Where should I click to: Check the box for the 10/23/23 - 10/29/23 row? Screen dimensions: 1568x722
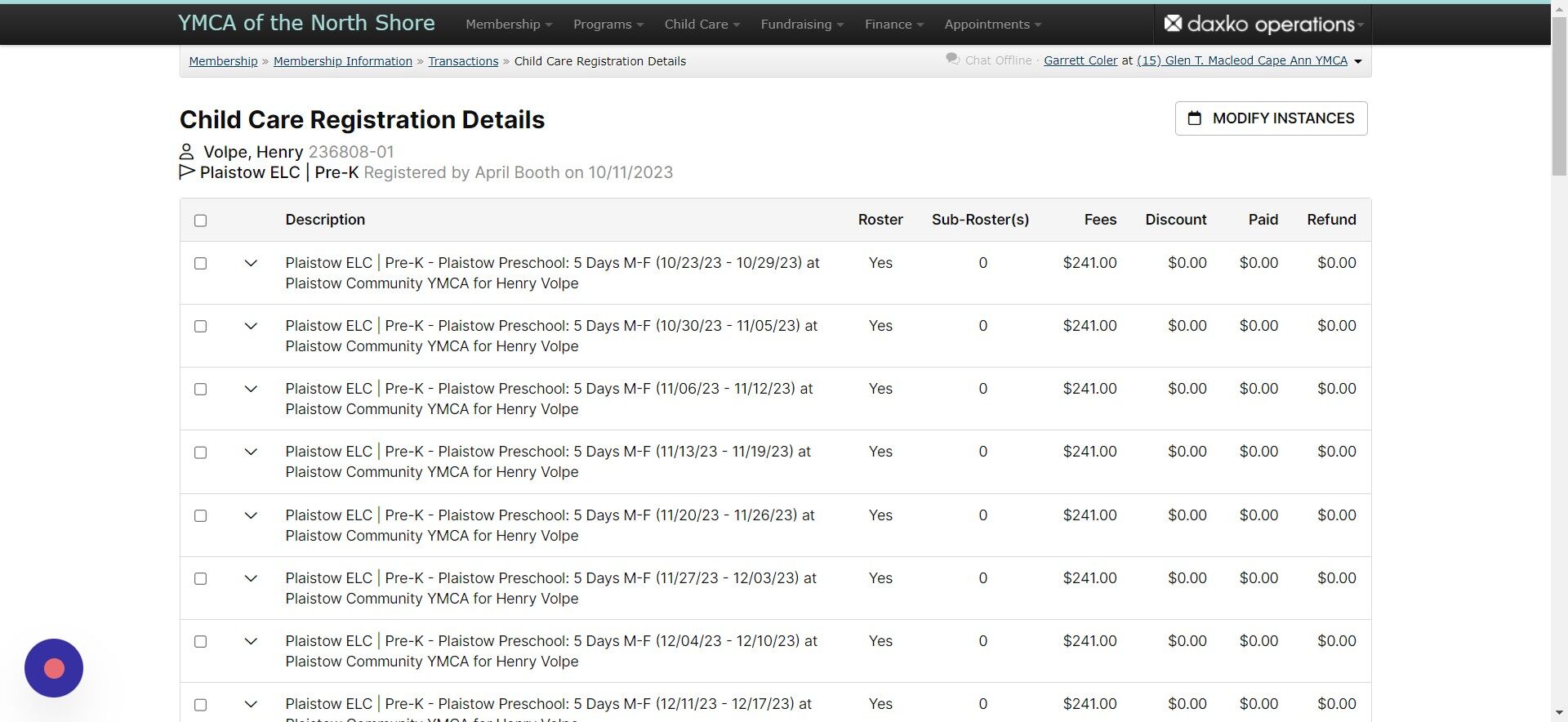point(201,263)
